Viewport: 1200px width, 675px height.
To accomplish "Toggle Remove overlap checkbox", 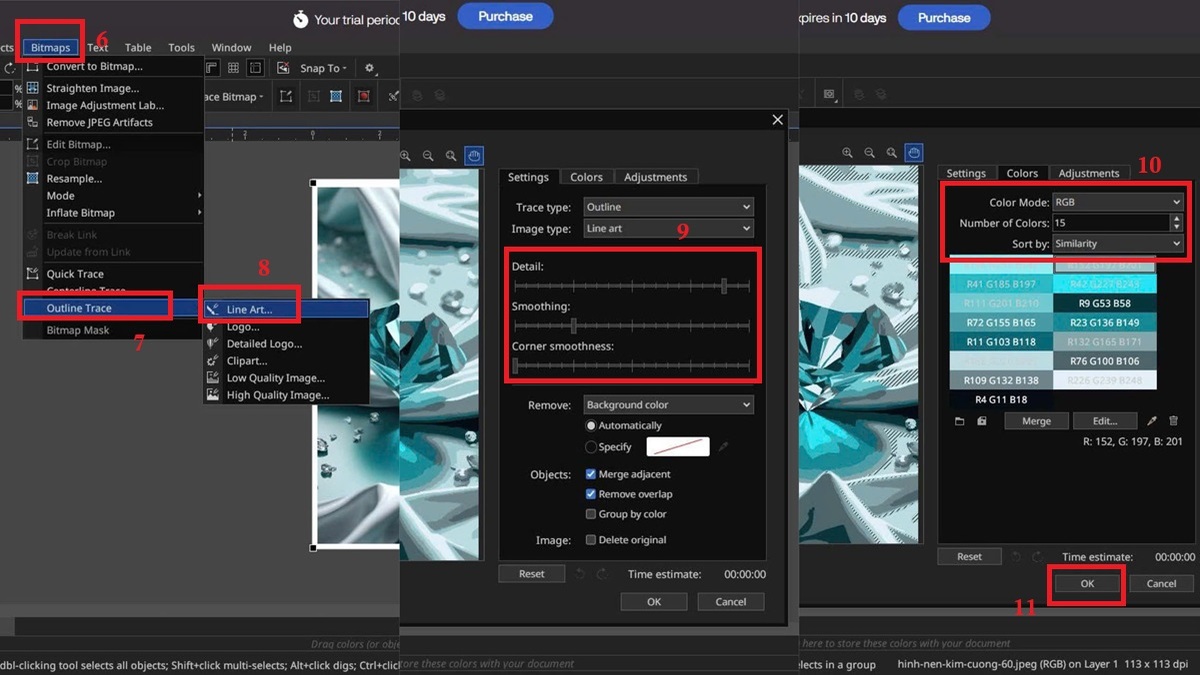I will tap(591, 494).
